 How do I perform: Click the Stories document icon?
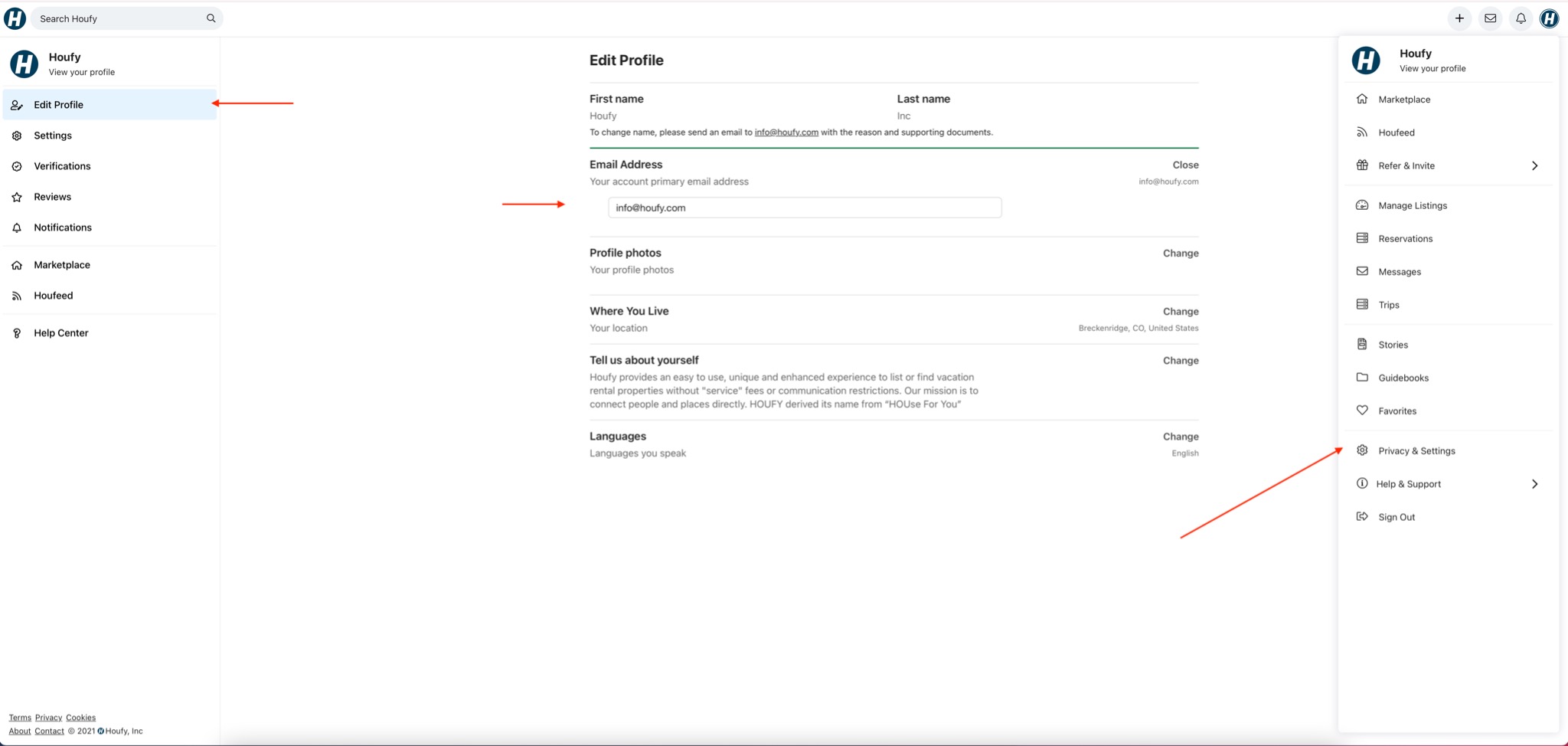[x=1362, y=344]
